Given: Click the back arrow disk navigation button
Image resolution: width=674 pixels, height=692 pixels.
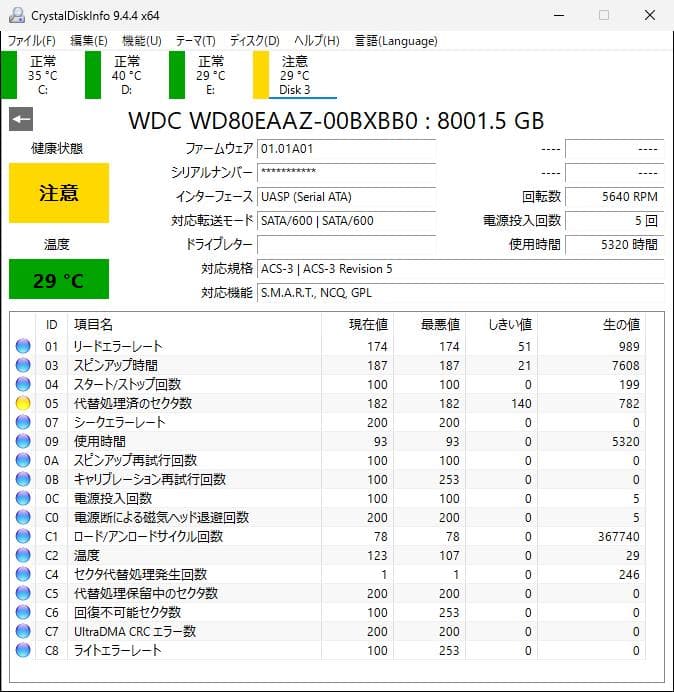Looking at the screenshot, I should click(21, 119).
